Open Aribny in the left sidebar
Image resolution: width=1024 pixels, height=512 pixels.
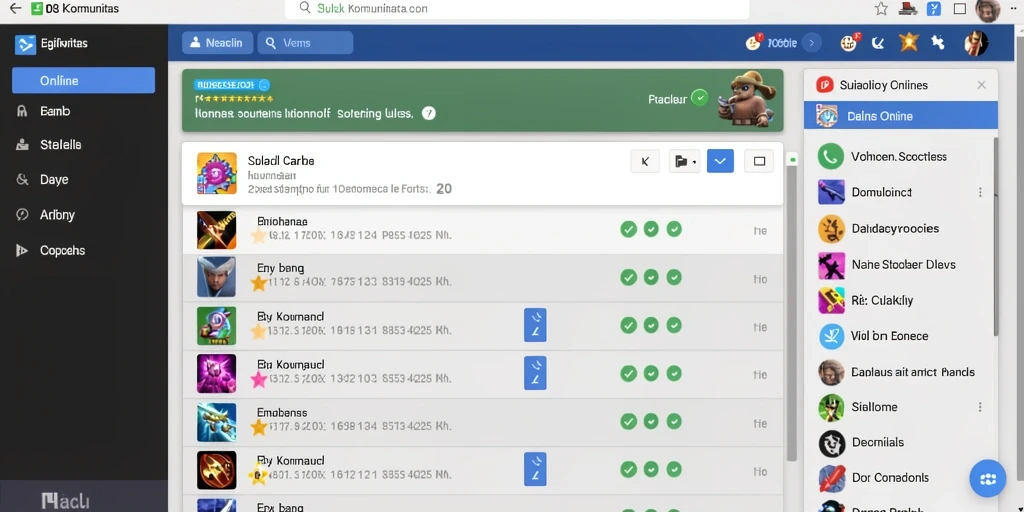[57, 215]
